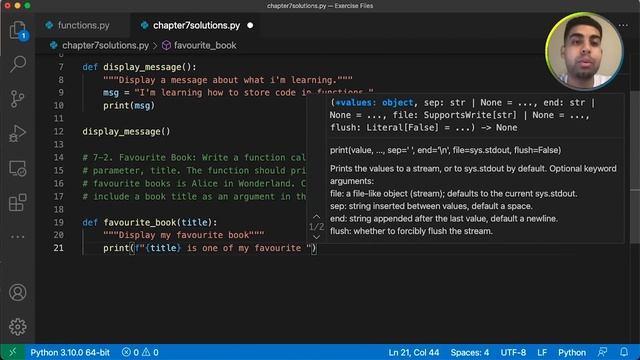
Task: Click the docstring on line 8
Action: coord(228,80)
